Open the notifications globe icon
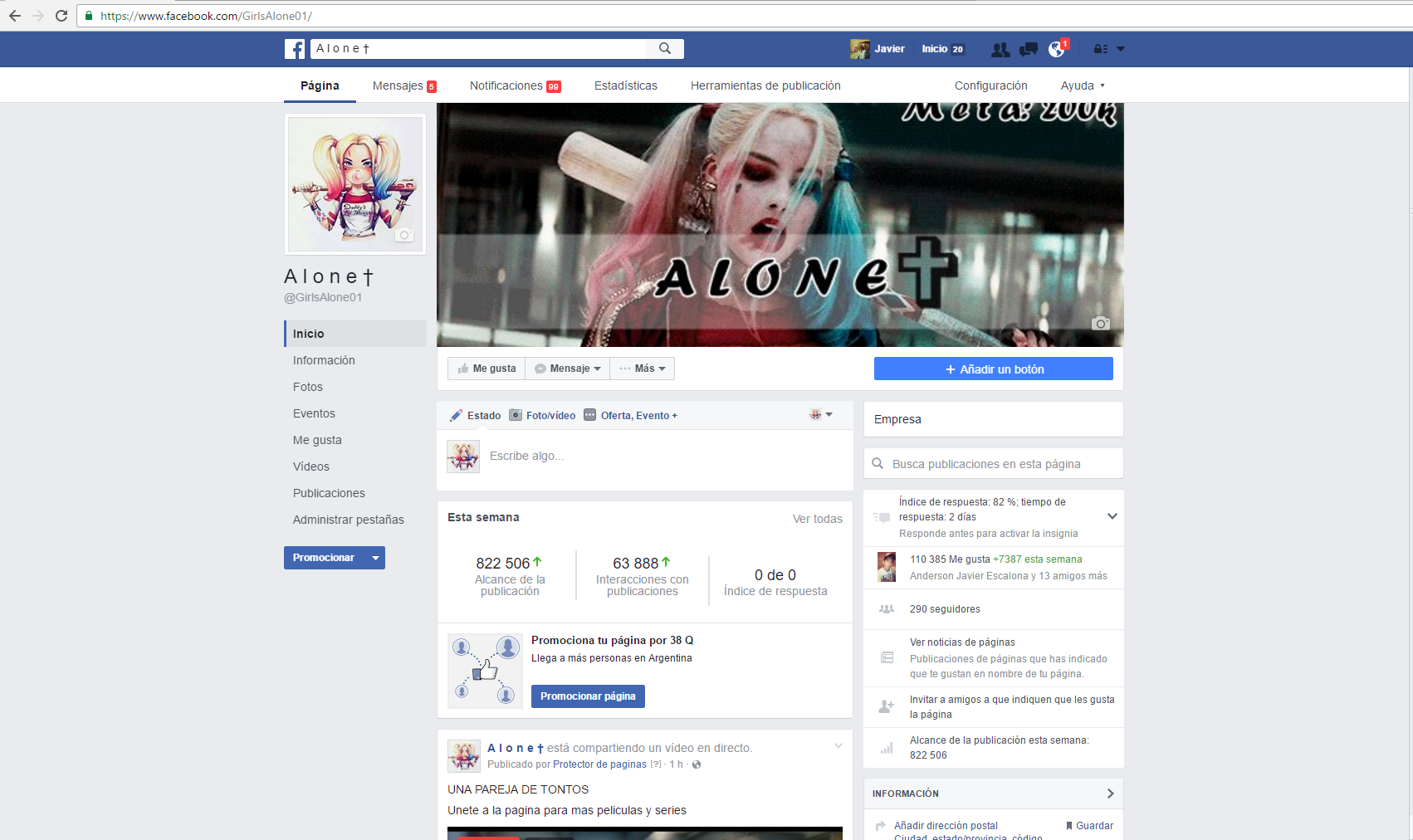1413x840 pixels. pyautogui.click(x=1056, y=50)
